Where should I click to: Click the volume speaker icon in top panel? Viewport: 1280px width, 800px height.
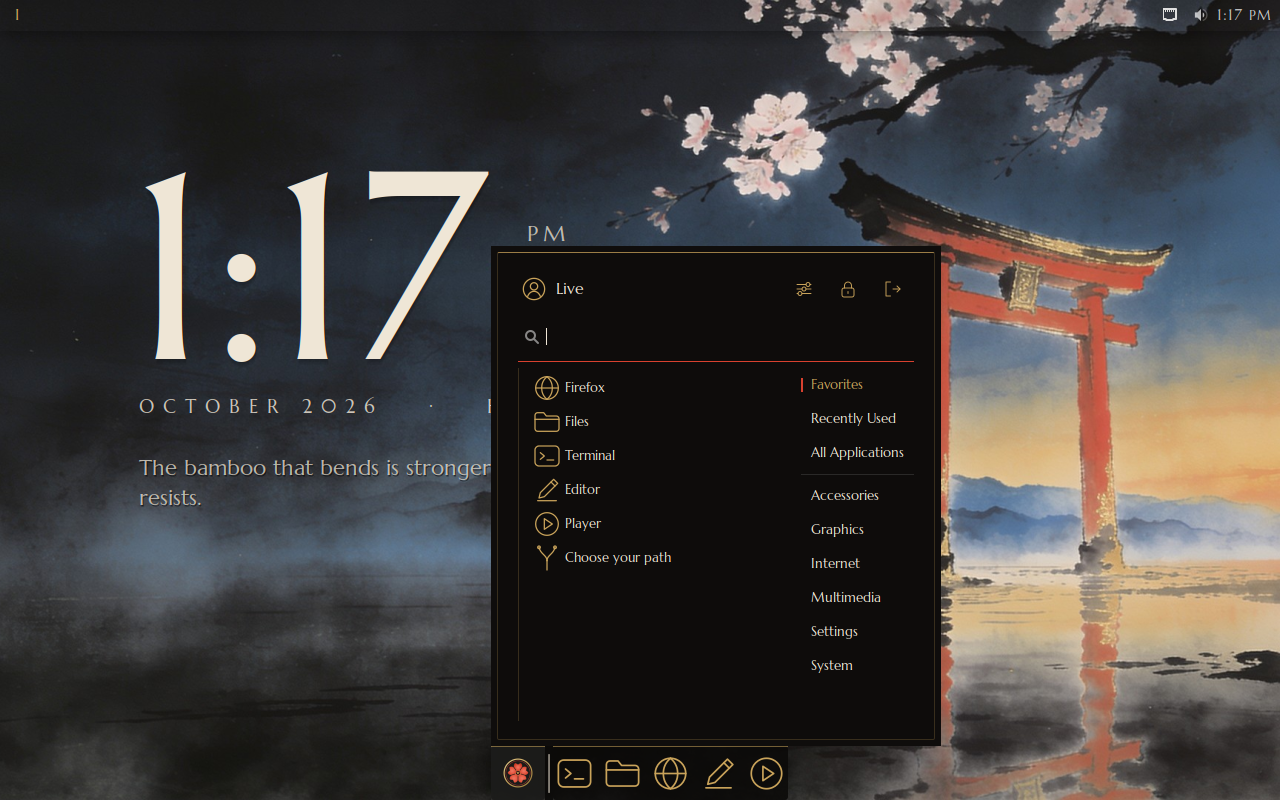[x=1200, y=15]
